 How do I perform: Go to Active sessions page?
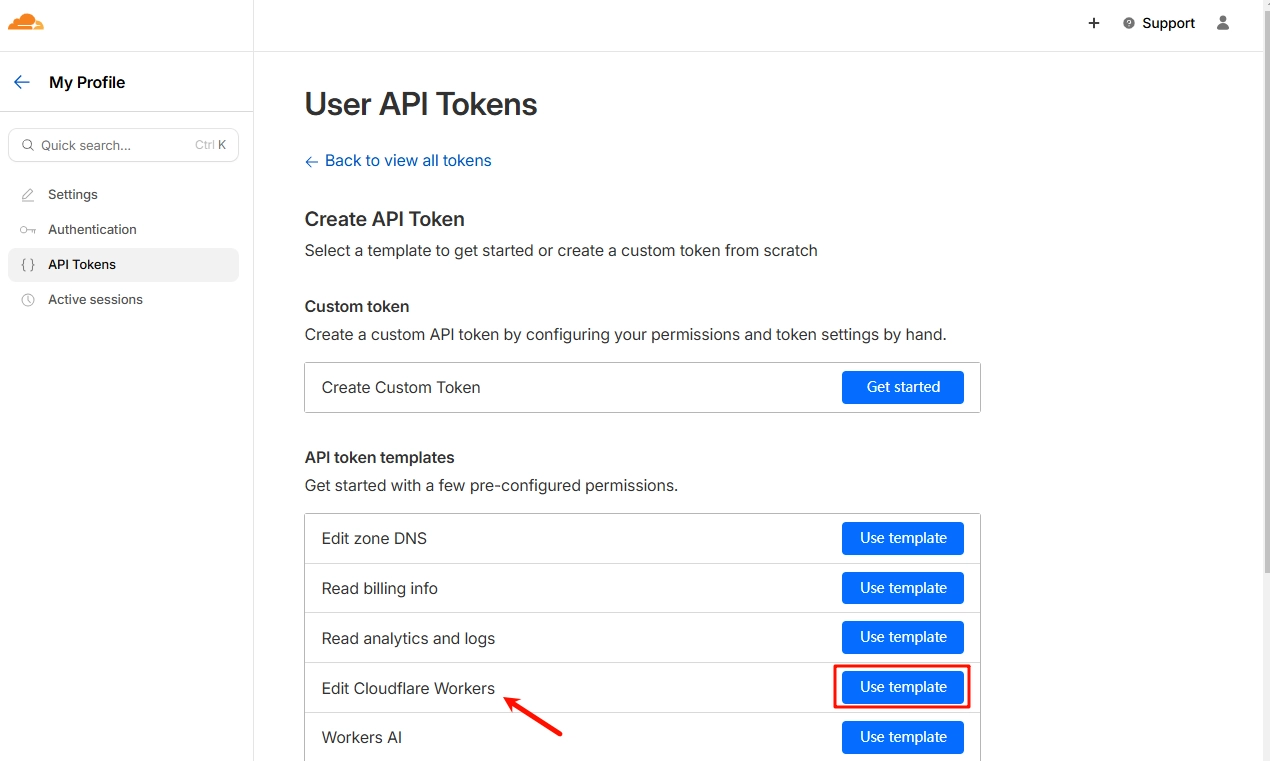coord(95,300)
